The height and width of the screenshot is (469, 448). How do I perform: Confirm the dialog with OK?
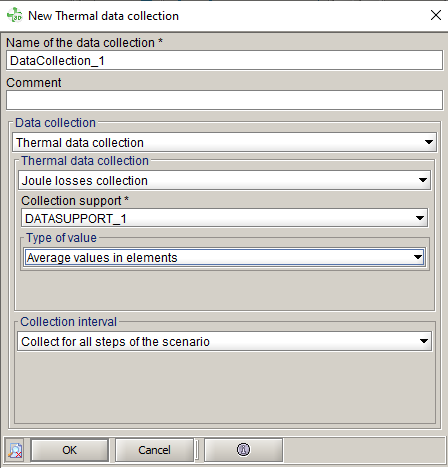click(69, 450)
